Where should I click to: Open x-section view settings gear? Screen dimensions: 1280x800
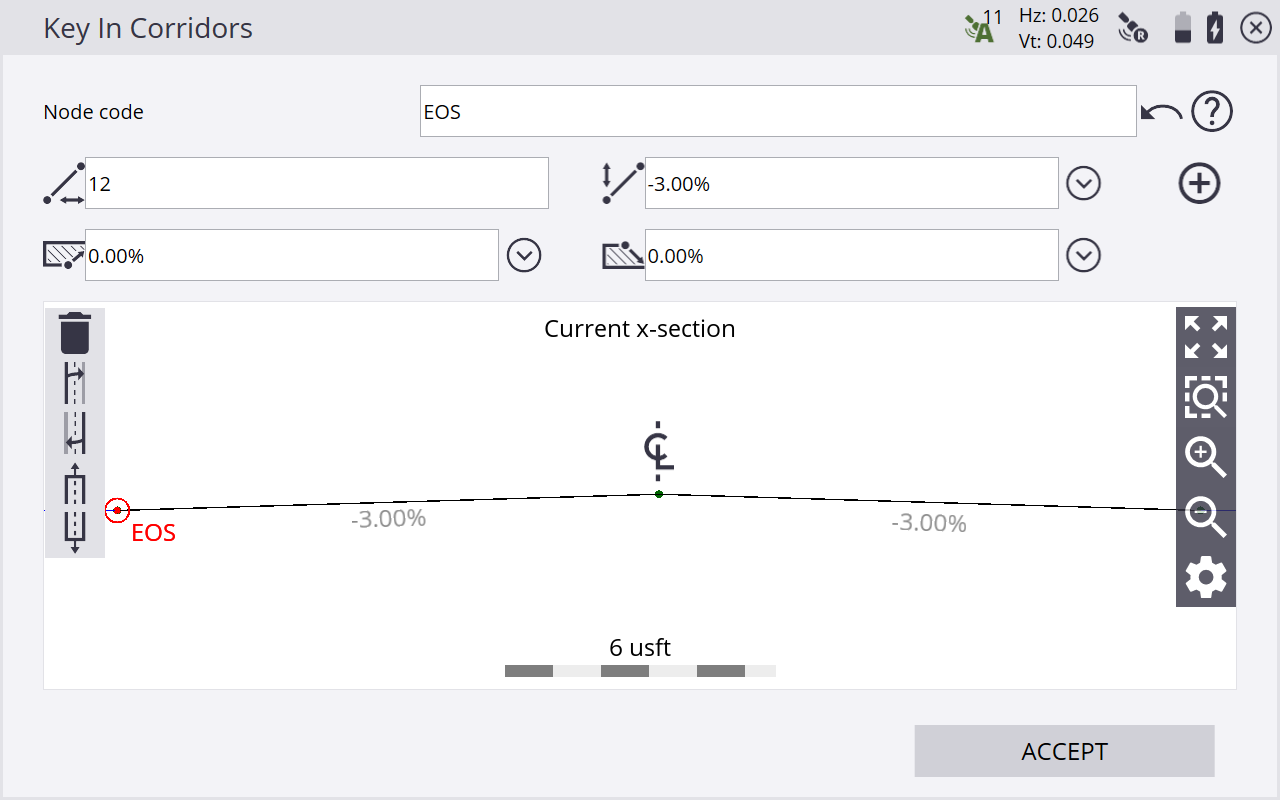1205,578
